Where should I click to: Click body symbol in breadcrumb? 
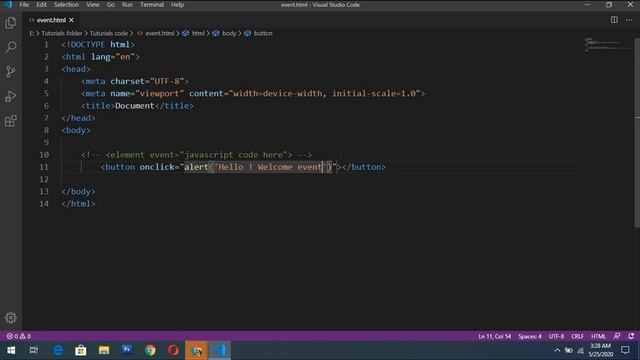(229, 33)
